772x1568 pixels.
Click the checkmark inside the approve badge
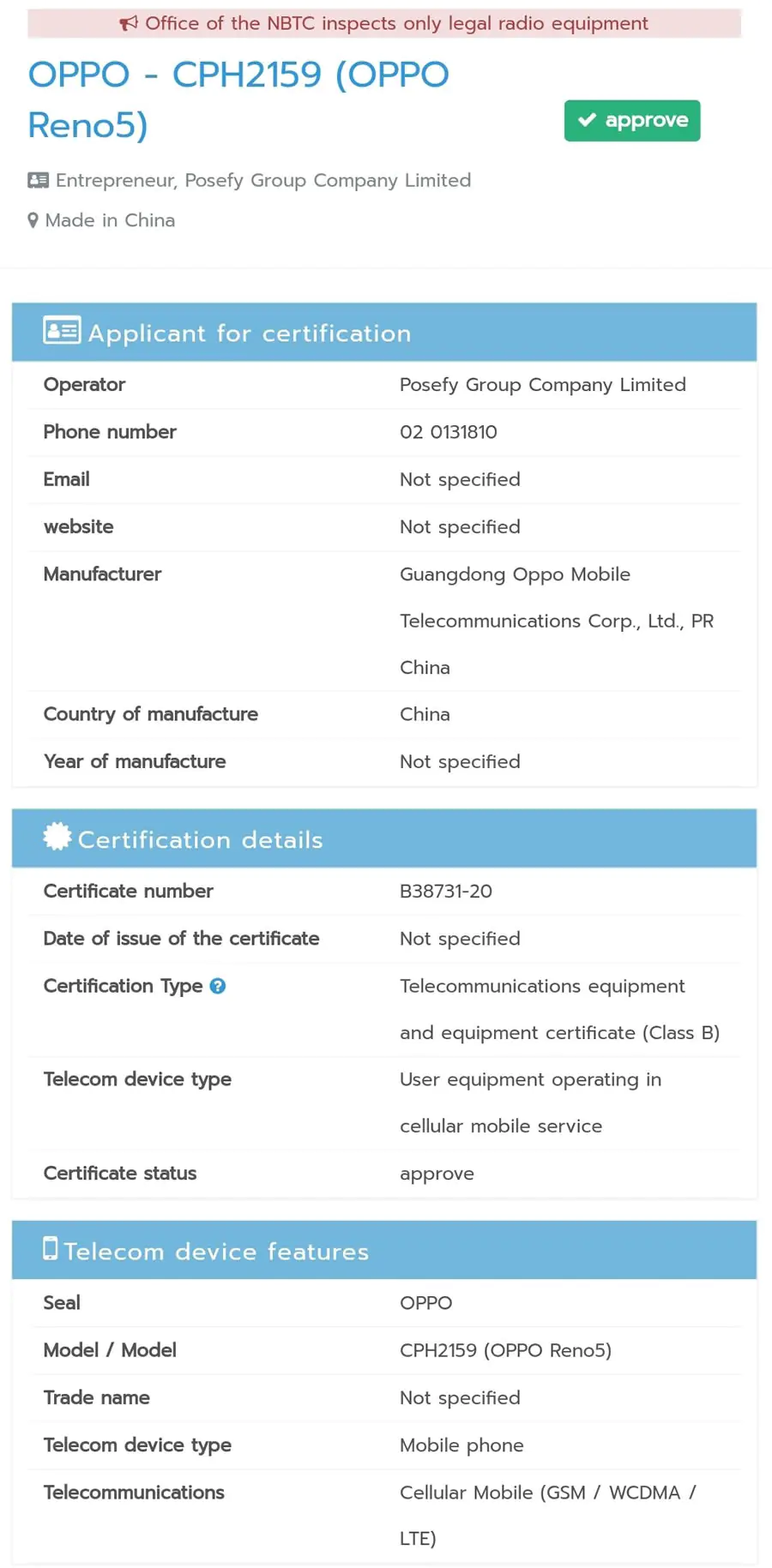(587, 120)
